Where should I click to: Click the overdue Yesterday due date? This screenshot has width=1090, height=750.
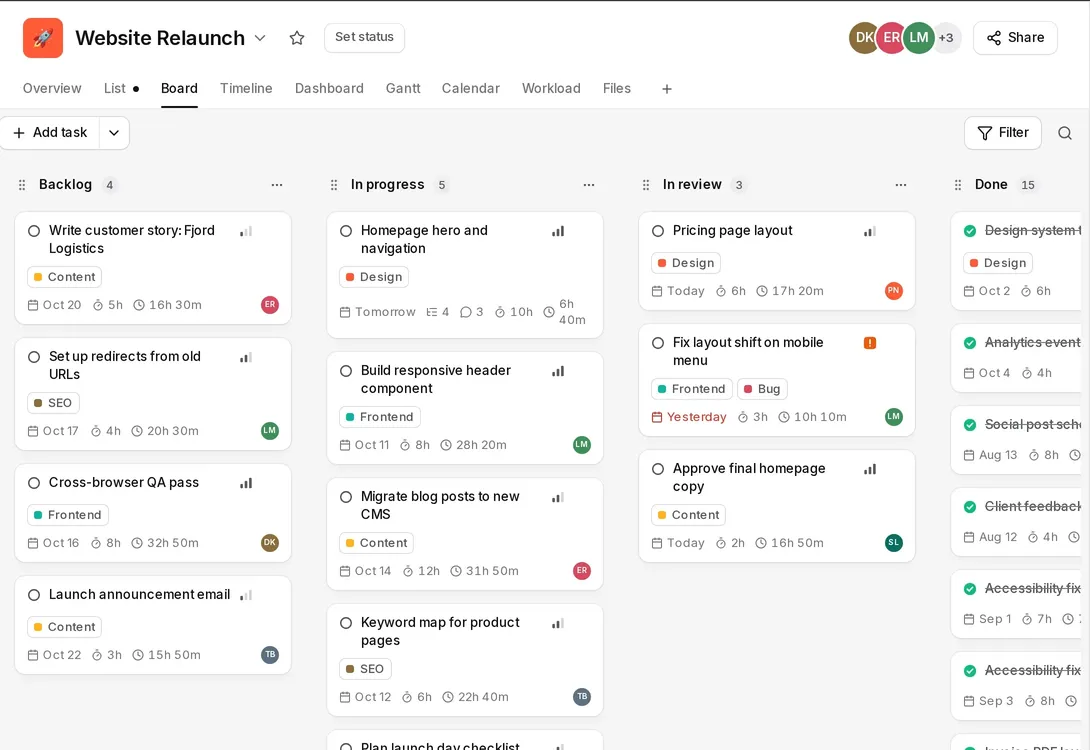pyautogui.click(x=689, y=417)
